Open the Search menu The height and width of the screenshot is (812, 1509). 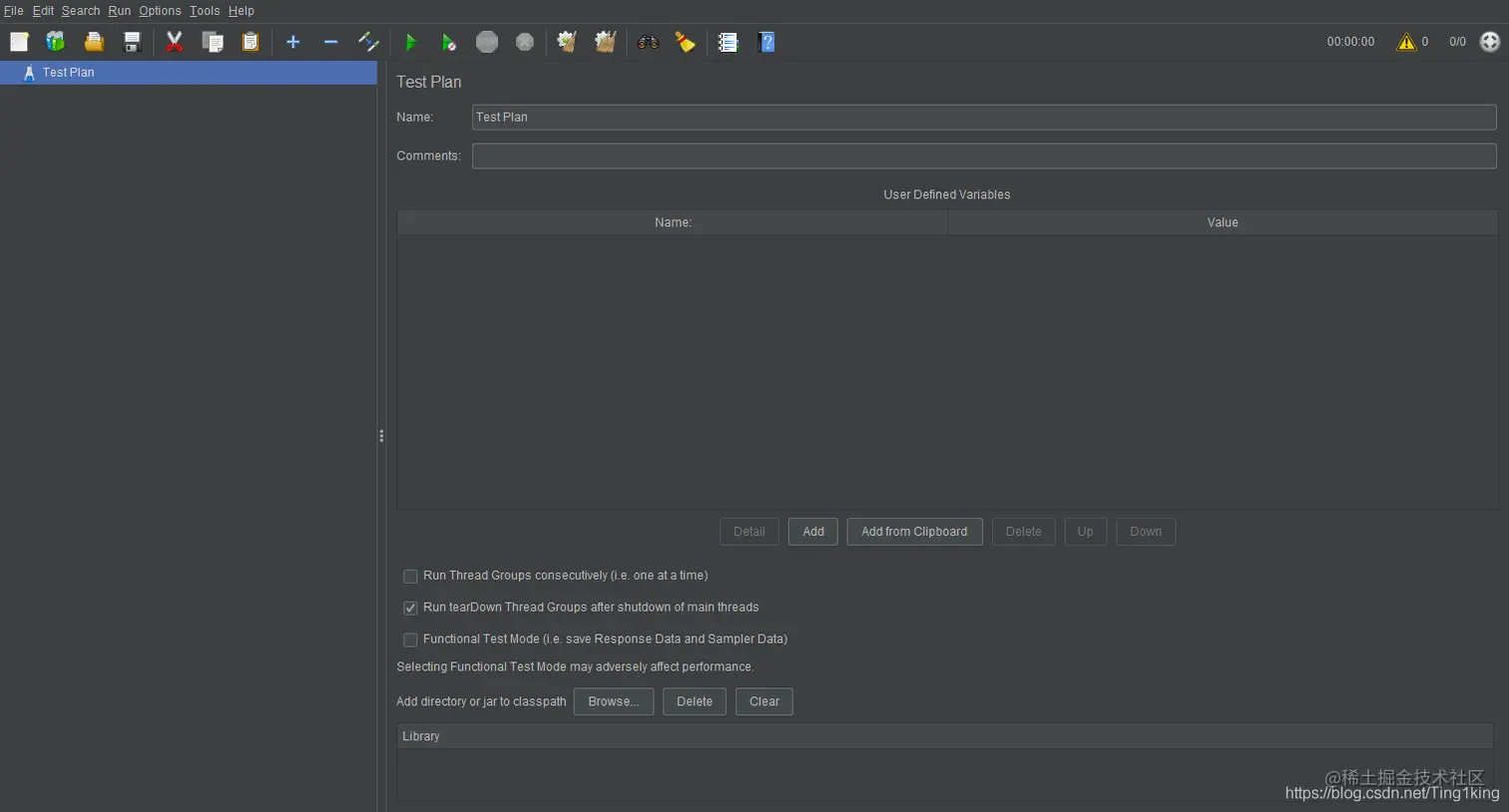81,11
